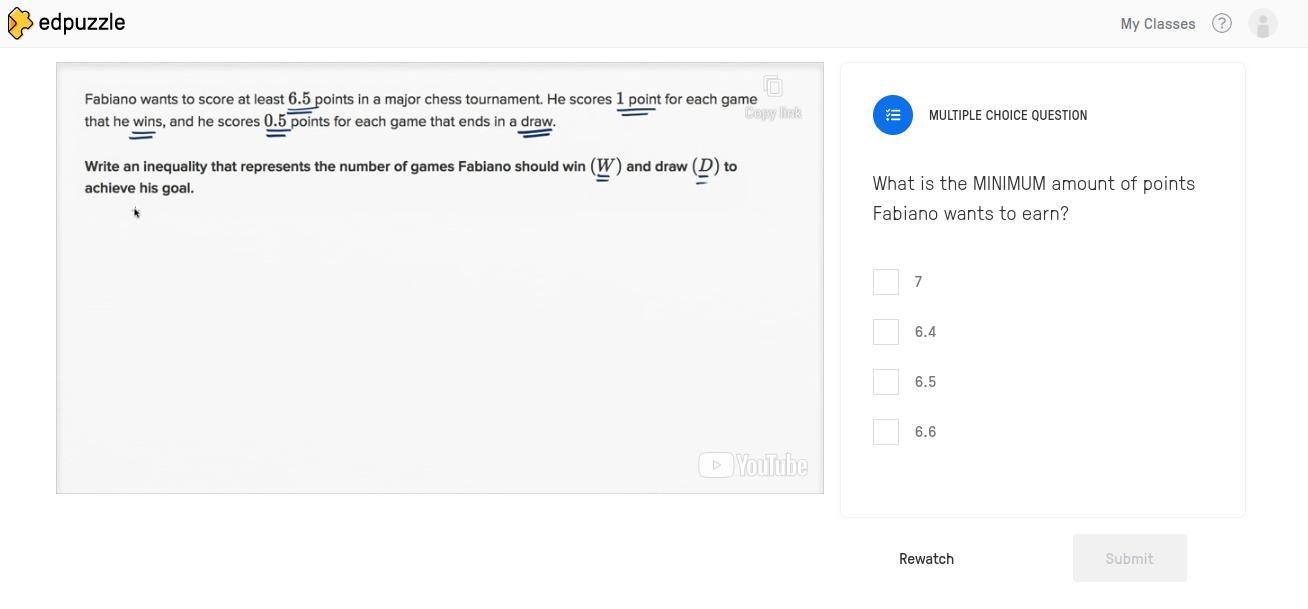
Task: Mark the 6.6 answer checkbox
Action: click(885, 432)
